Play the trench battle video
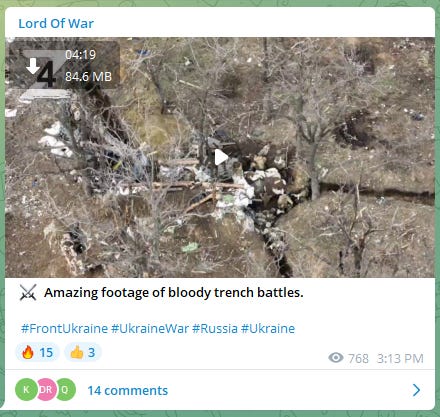This screenshot has width=440, height=417. tap(221, 157)
